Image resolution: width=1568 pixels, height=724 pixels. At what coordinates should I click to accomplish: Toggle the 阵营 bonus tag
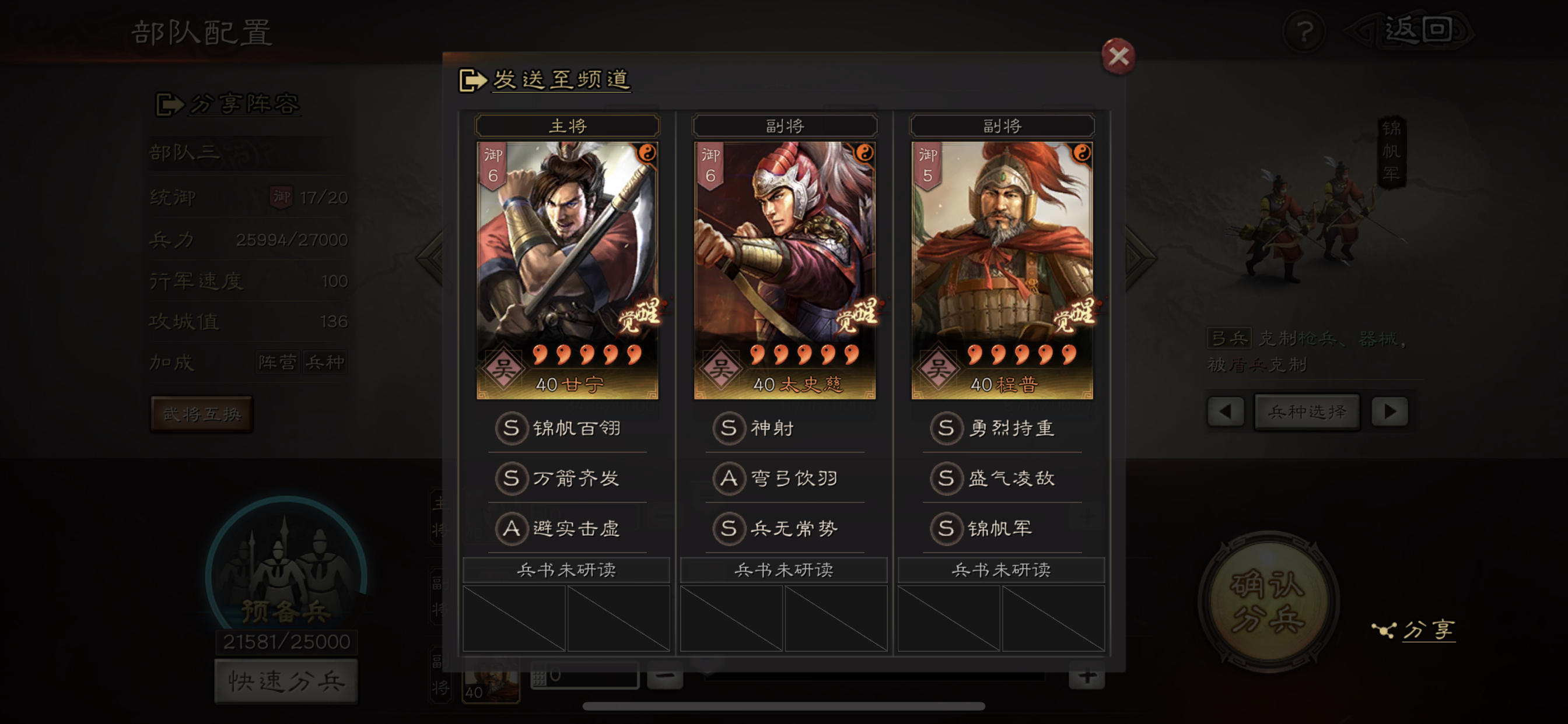click(278, 363)
